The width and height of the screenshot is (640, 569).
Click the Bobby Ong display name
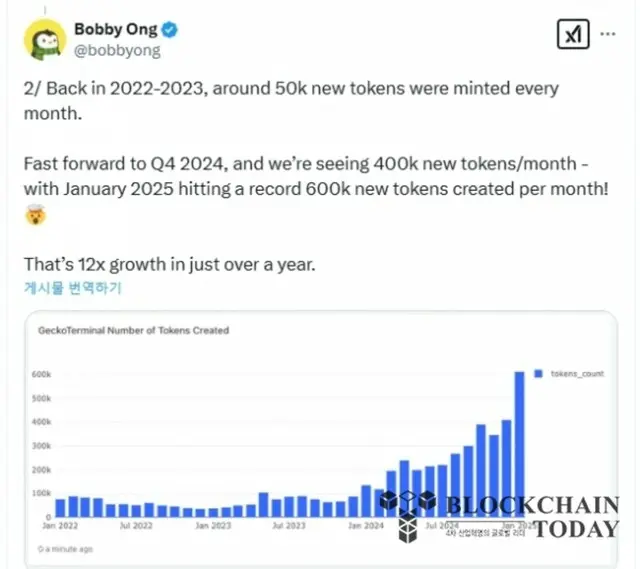pos(116,29)
